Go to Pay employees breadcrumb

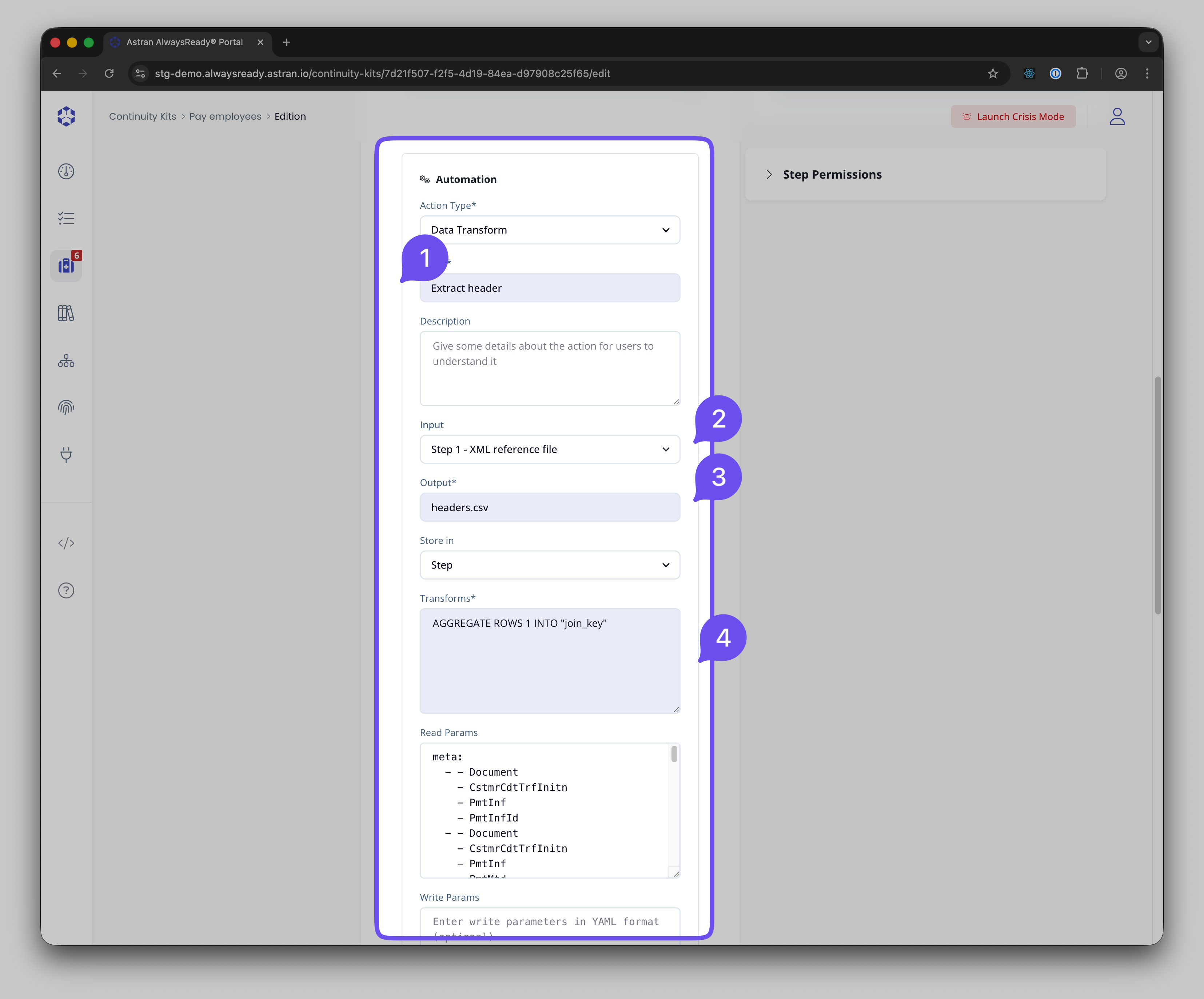point(225,116)
